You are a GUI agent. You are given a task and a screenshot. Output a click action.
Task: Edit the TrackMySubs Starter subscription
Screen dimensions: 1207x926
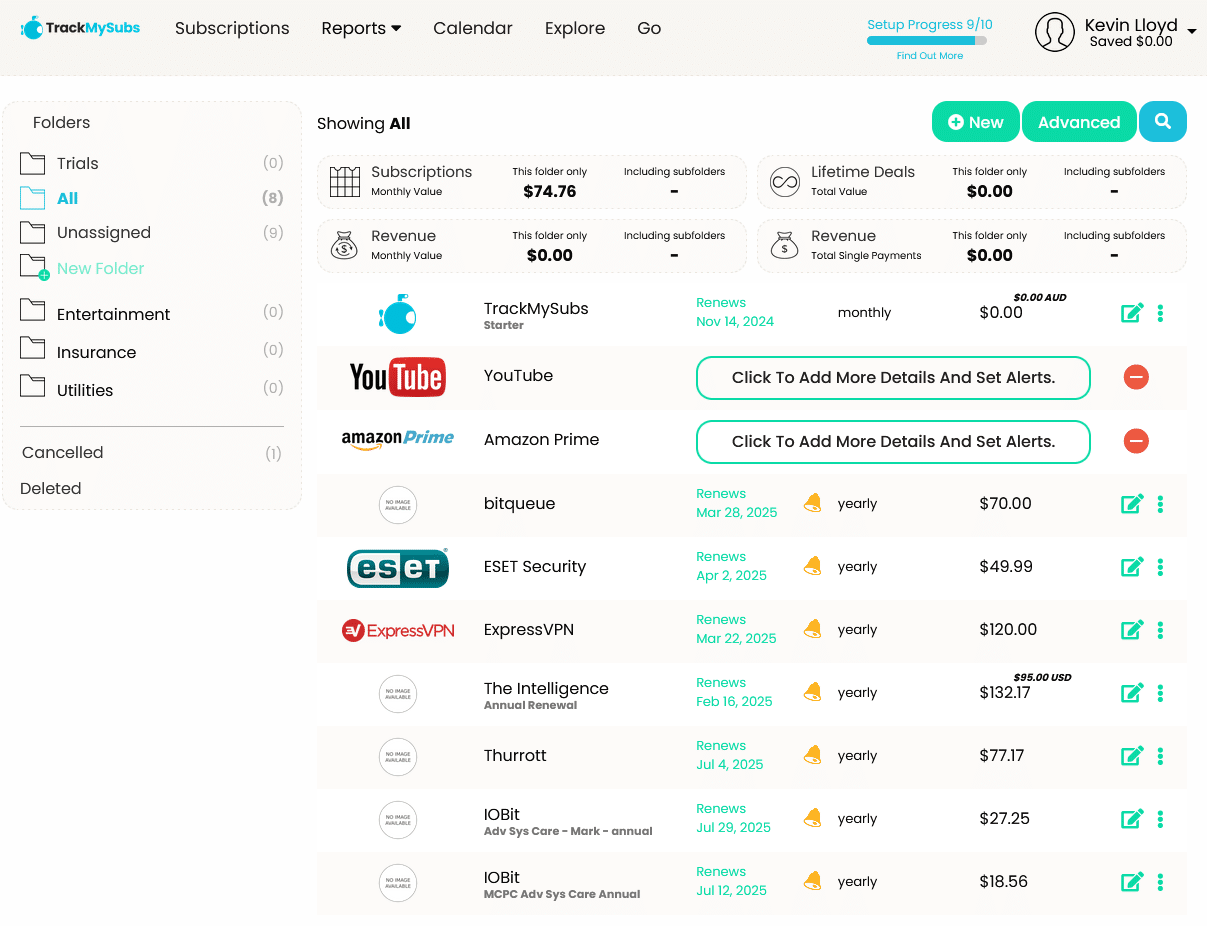click(x=1132, y=313)
